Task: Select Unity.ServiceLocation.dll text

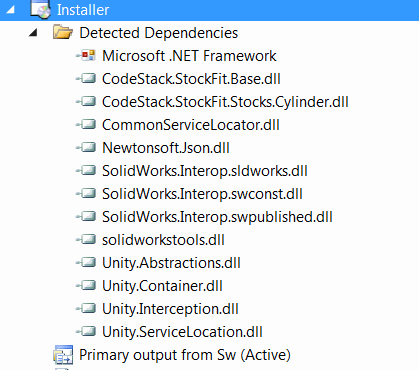Action: click(182, 332)
